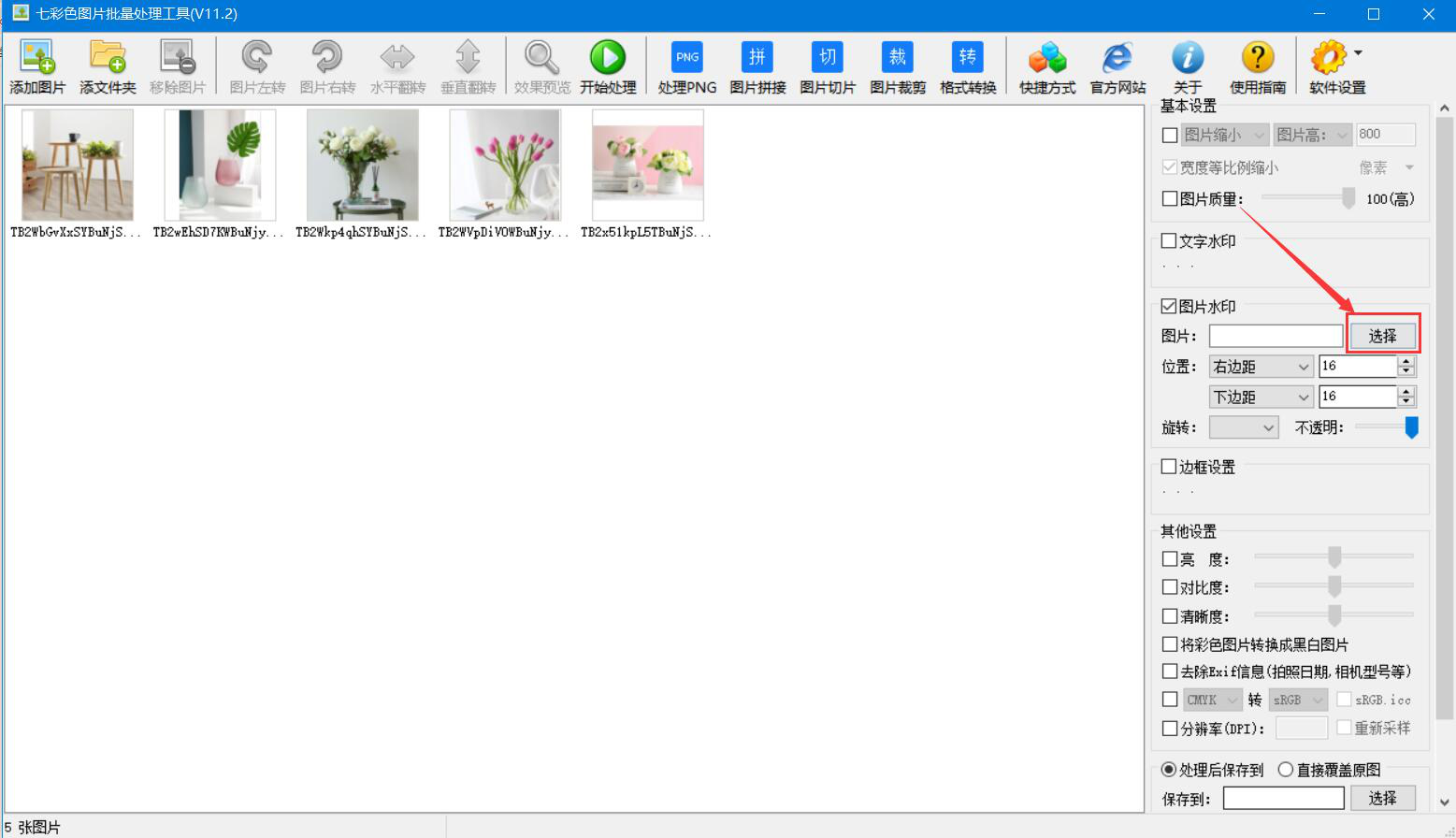Check 将彩色图片转换成黑白图片

tap(1170, 644)
